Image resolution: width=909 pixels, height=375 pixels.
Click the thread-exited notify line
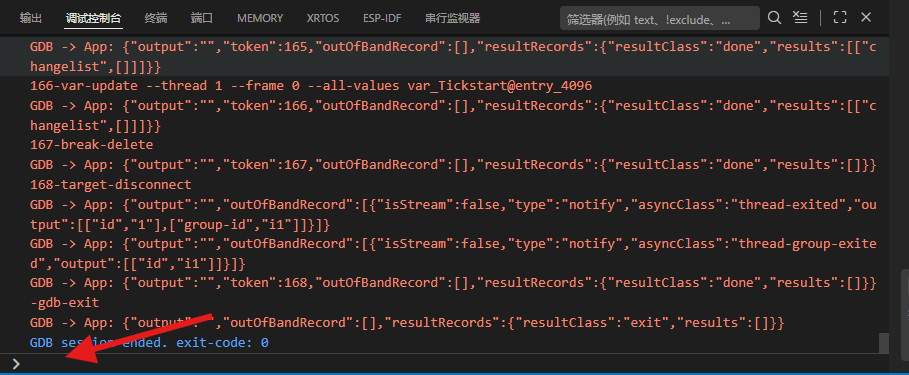[453, 214]
